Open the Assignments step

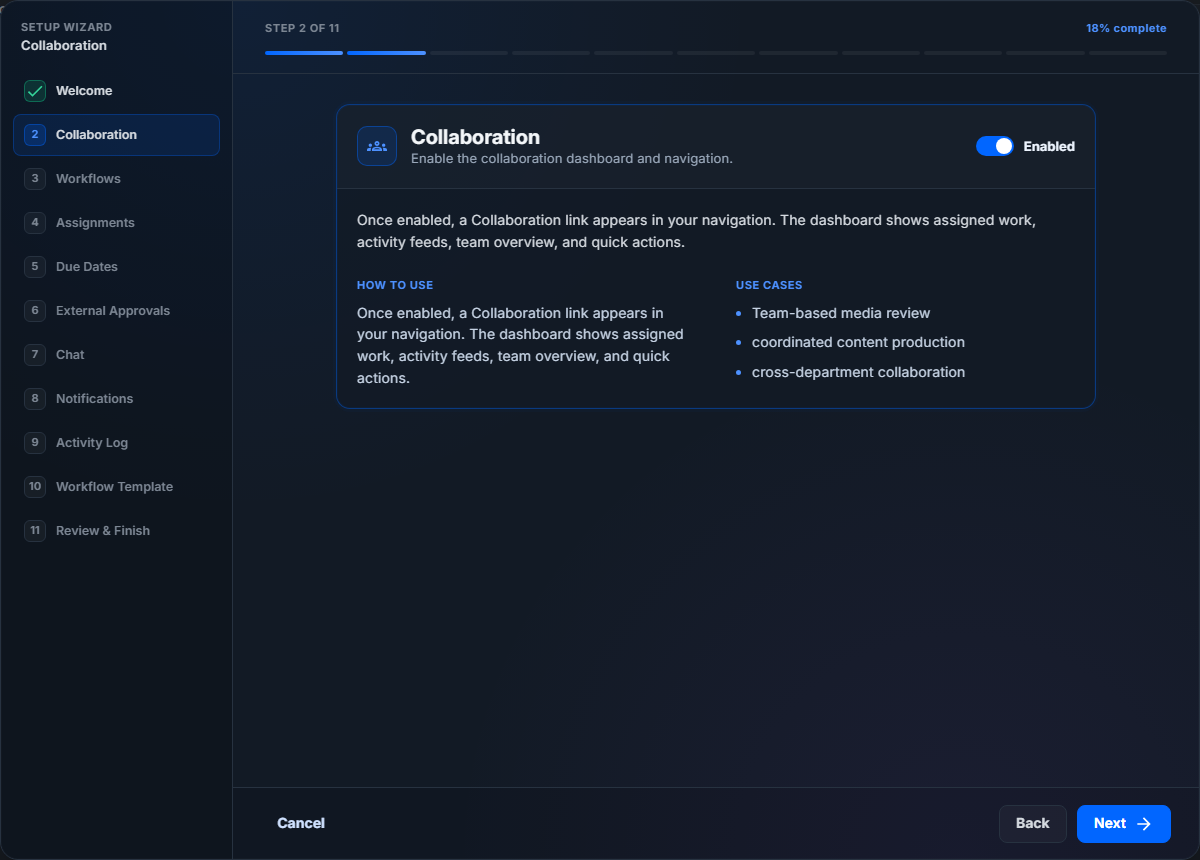(116, 223)
